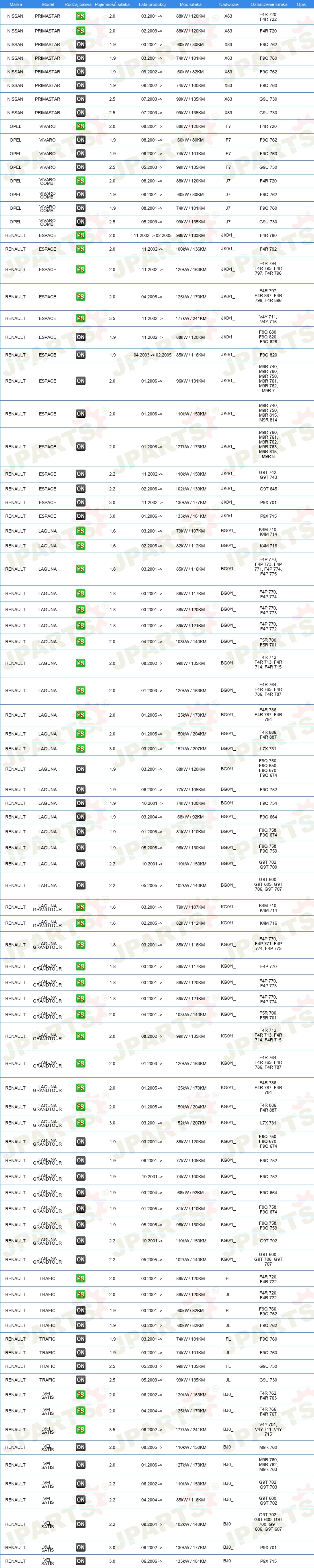
Task: Click diesel icon for Laguna BG0/1_ 1.9 68kW/92KM
Action: pyautogui.click(x=80, y=817)
